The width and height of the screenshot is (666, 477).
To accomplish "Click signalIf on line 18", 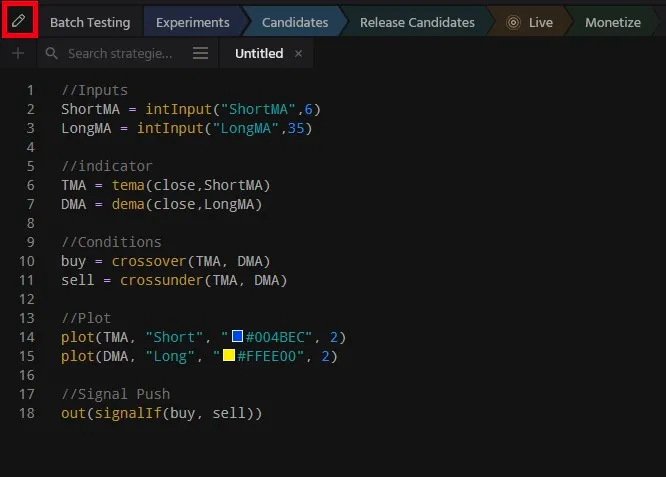I will [x=128, y=413].
